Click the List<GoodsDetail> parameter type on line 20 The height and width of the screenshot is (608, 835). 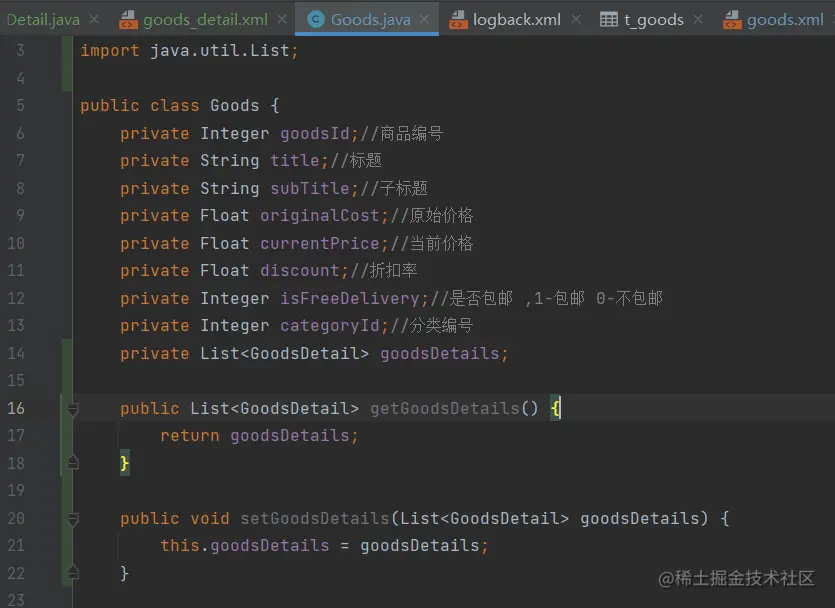(484, 519)
